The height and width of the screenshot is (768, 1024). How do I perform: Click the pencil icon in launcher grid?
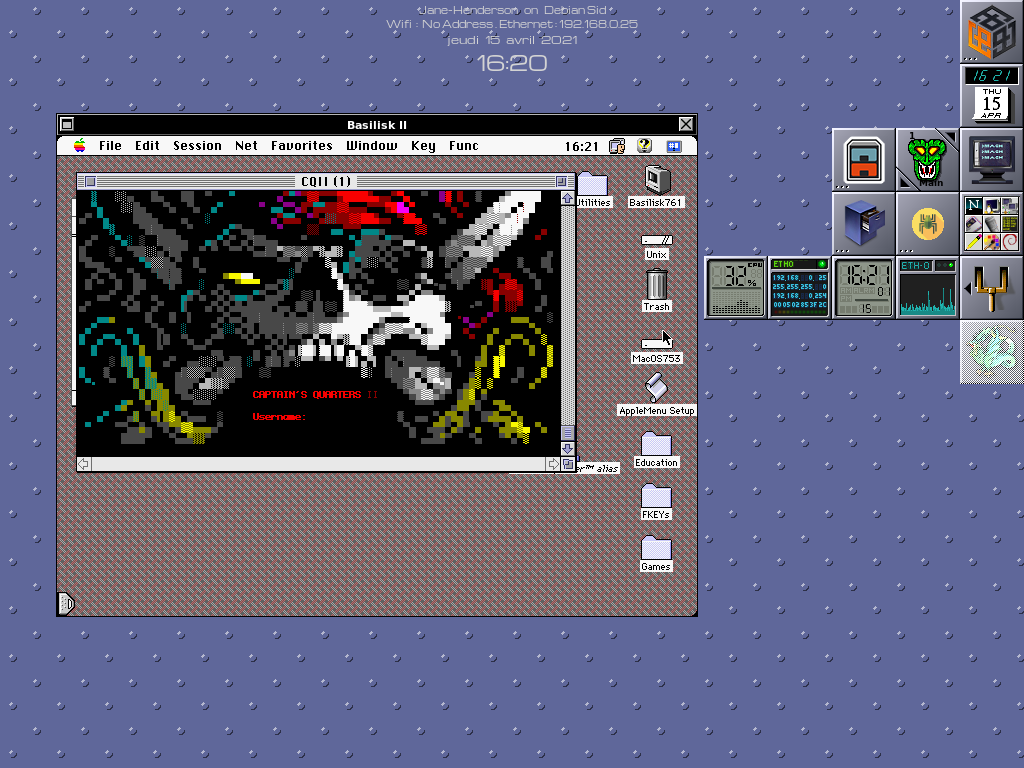coord(973,242)
